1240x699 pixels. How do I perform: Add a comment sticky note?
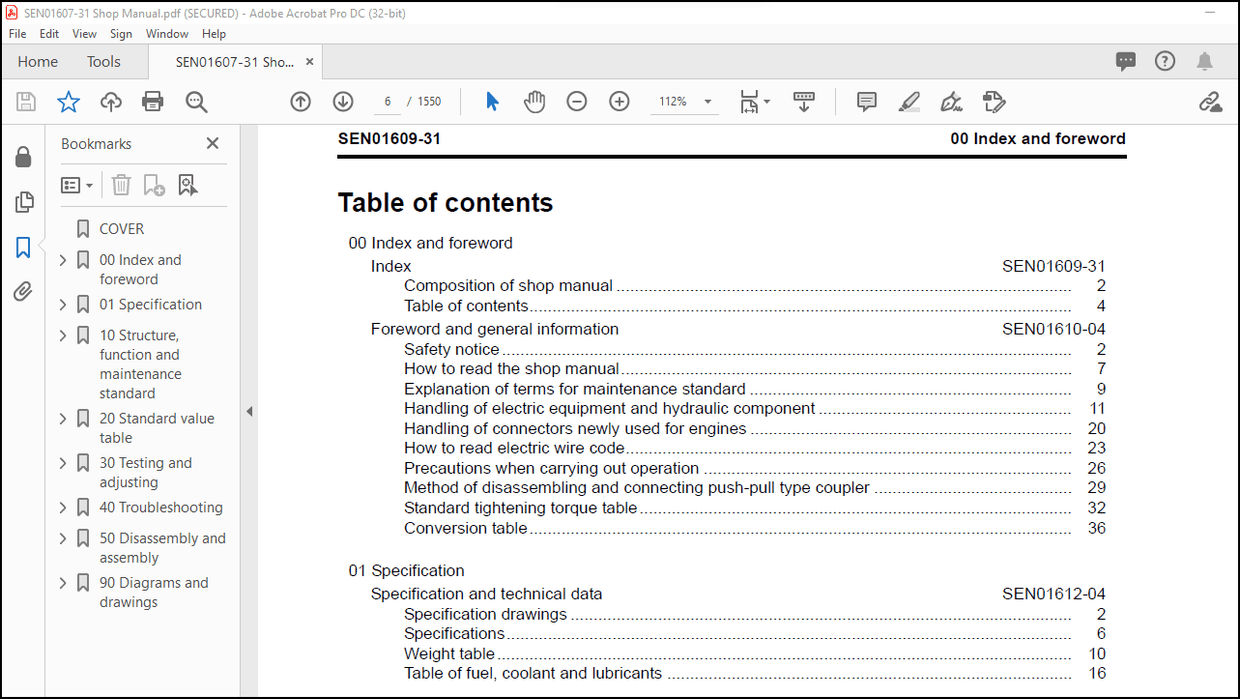(867, 101)
